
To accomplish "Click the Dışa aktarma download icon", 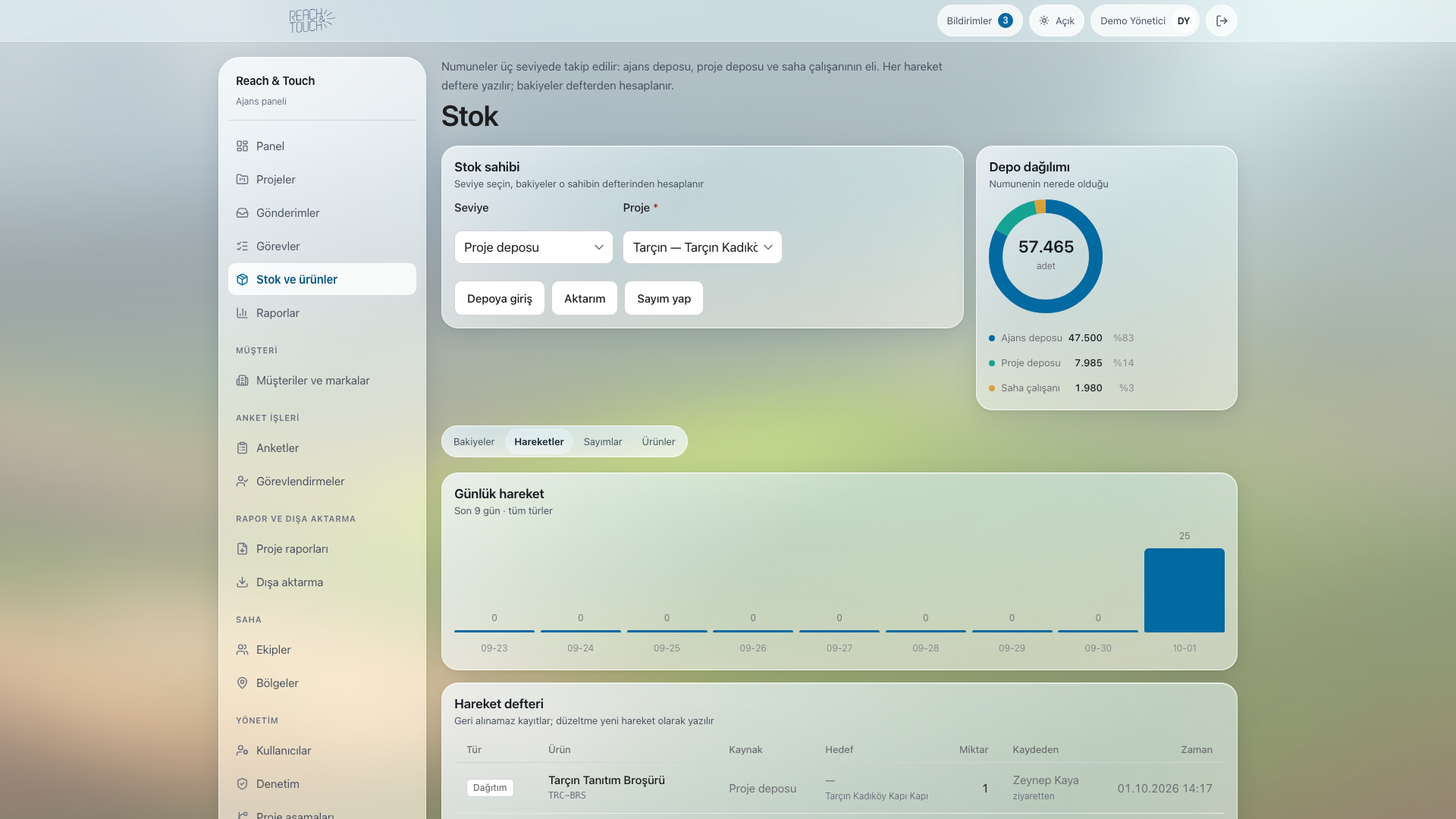I will click(x=242, y=582).
